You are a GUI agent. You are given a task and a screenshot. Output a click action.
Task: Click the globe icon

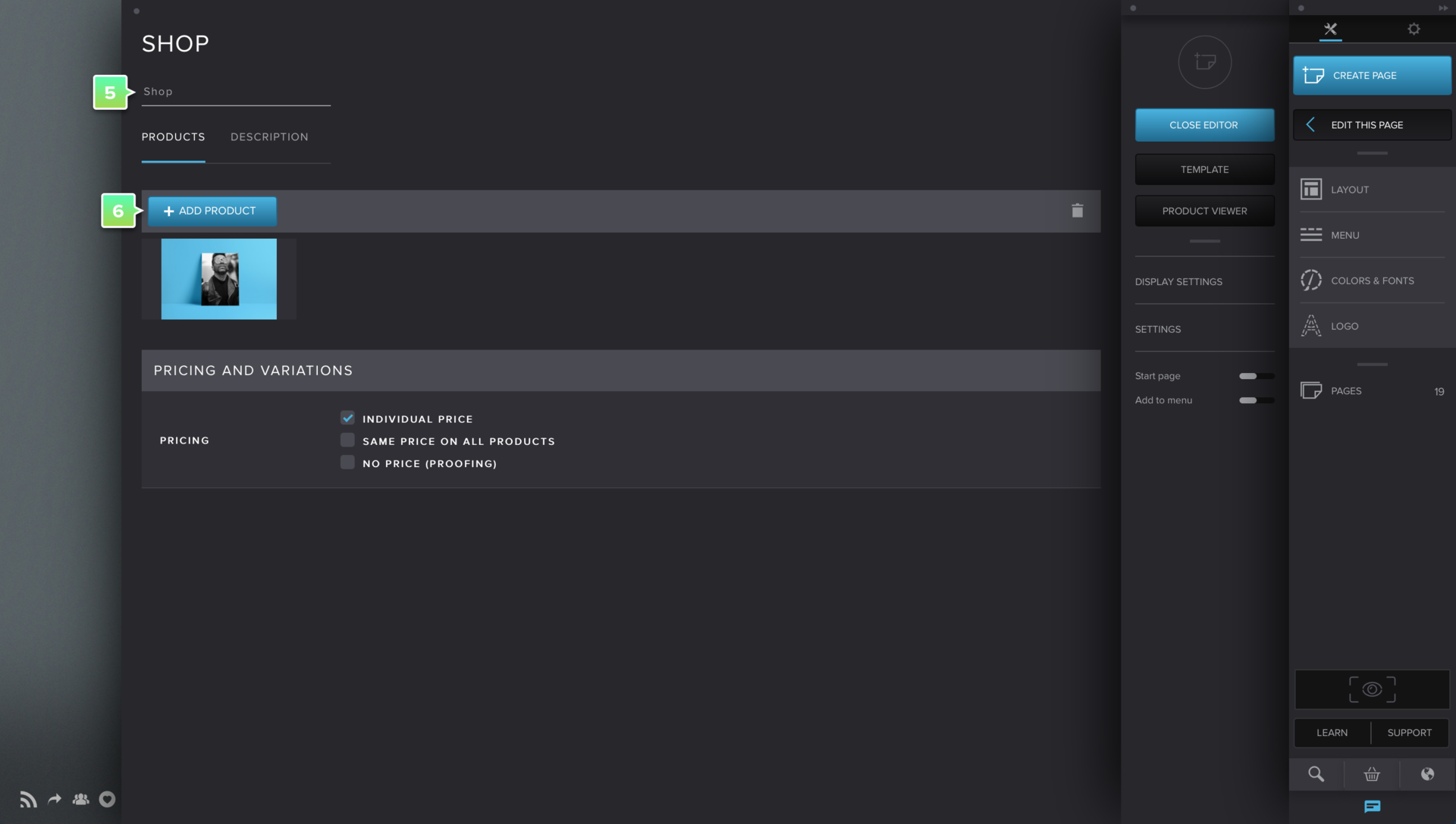tap(1427, 774)
